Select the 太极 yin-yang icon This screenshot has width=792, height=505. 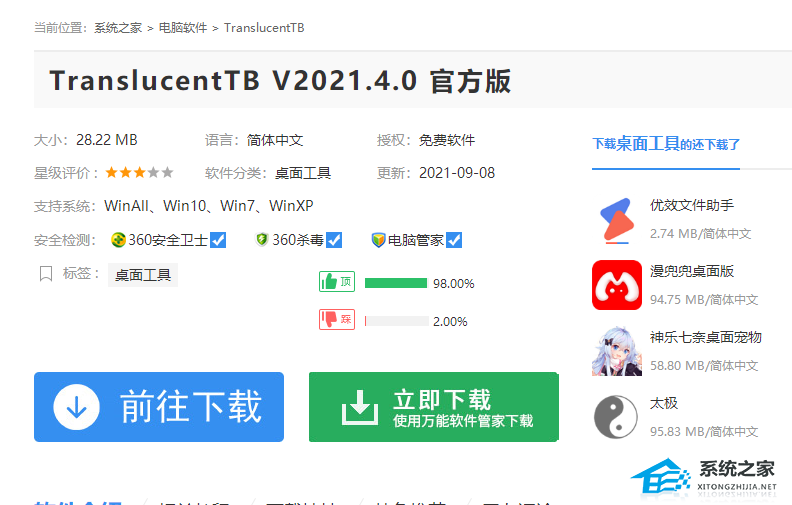616,417
